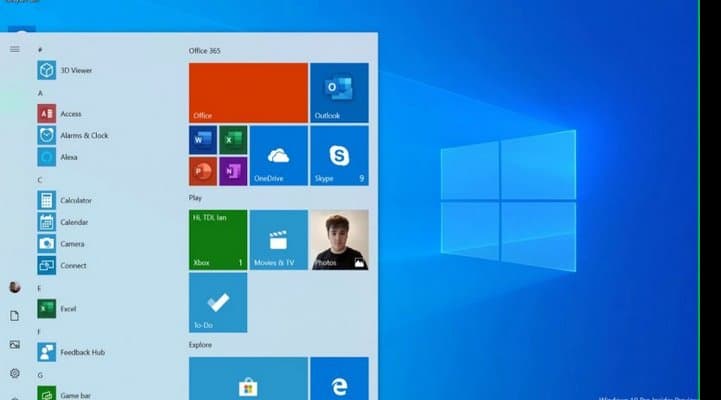Screen dimensions: 721x400
Task: Launch Excel from the app list
Action: click(57, 309)
